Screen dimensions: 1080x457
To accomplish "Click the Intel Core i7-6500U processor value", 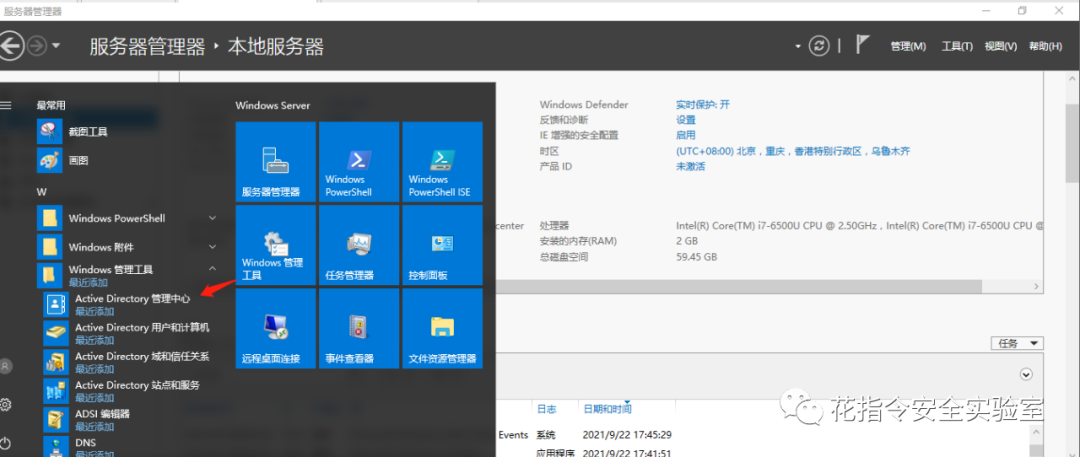I will 860,225.
